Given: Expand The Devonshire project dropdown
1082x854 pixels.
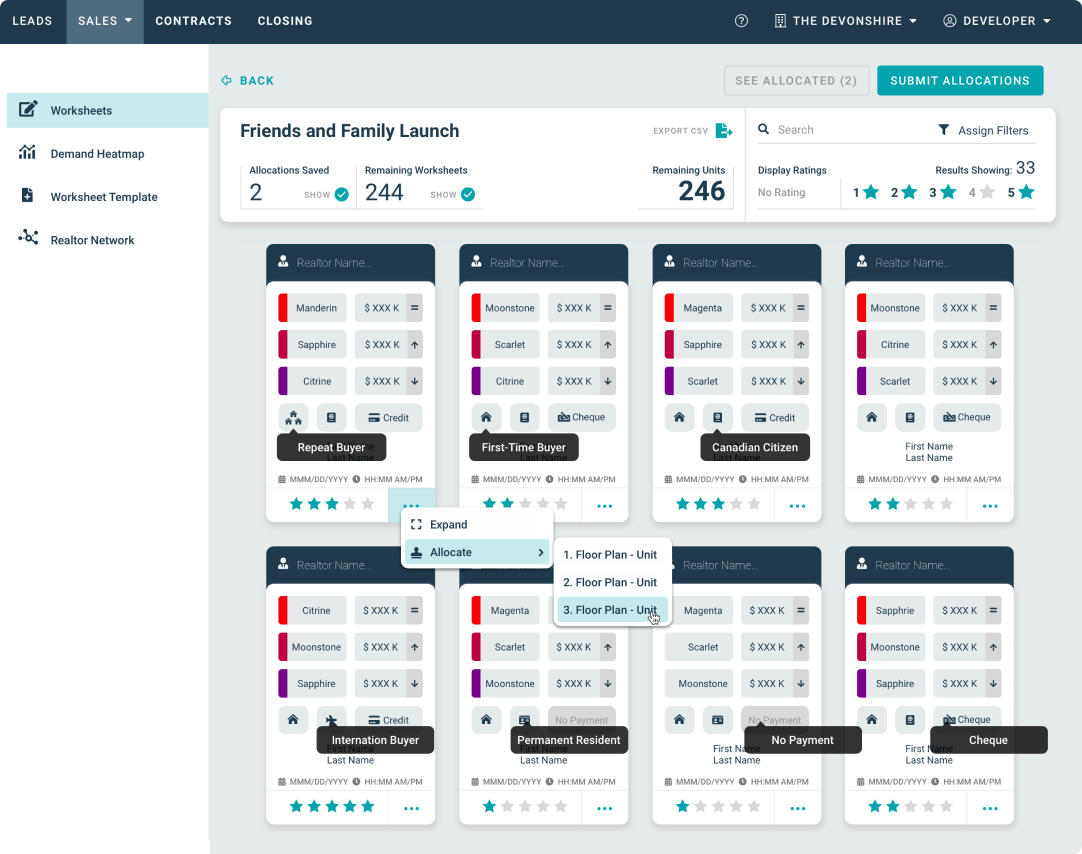Looking at the screenshot, I should tap(846, 21).
